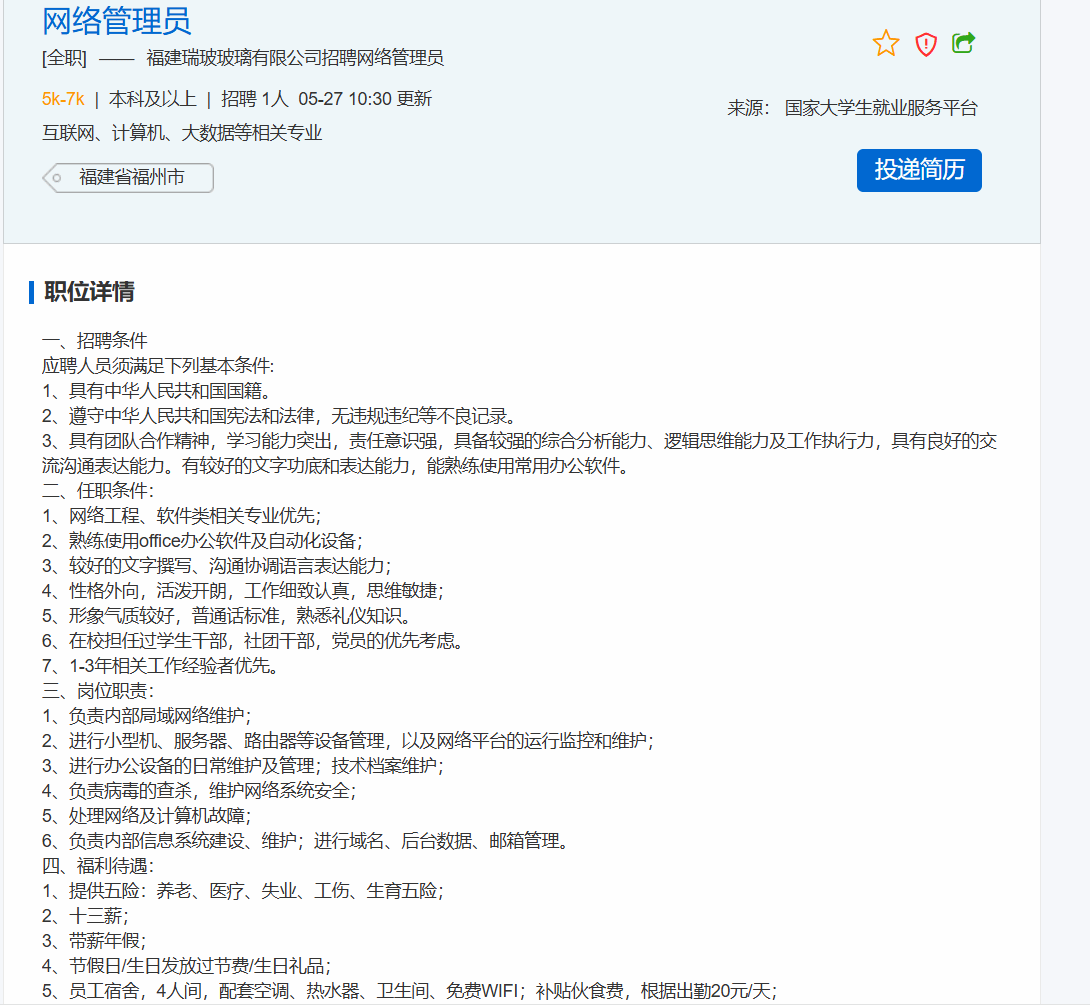Select the 福建省福州市 location tag
Image resolution: width=1090 pixels, height=1005 pixels.
point(131,178)
